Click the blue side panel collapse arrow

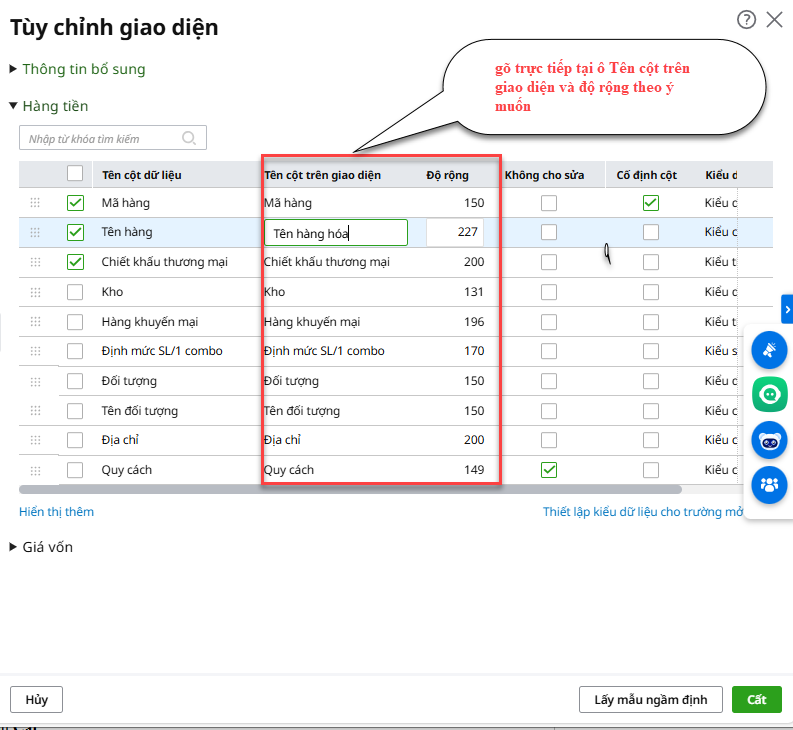(787, 311)
